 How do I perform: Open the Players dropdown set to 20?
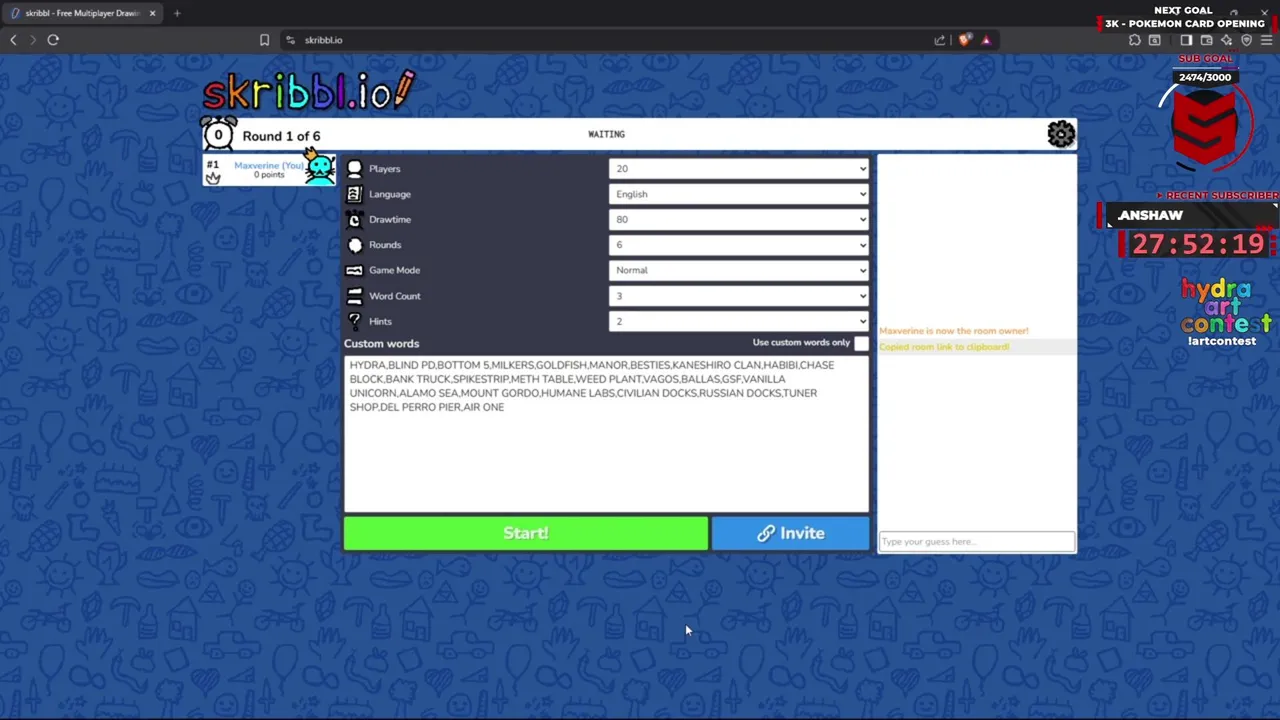click(739, 169)
